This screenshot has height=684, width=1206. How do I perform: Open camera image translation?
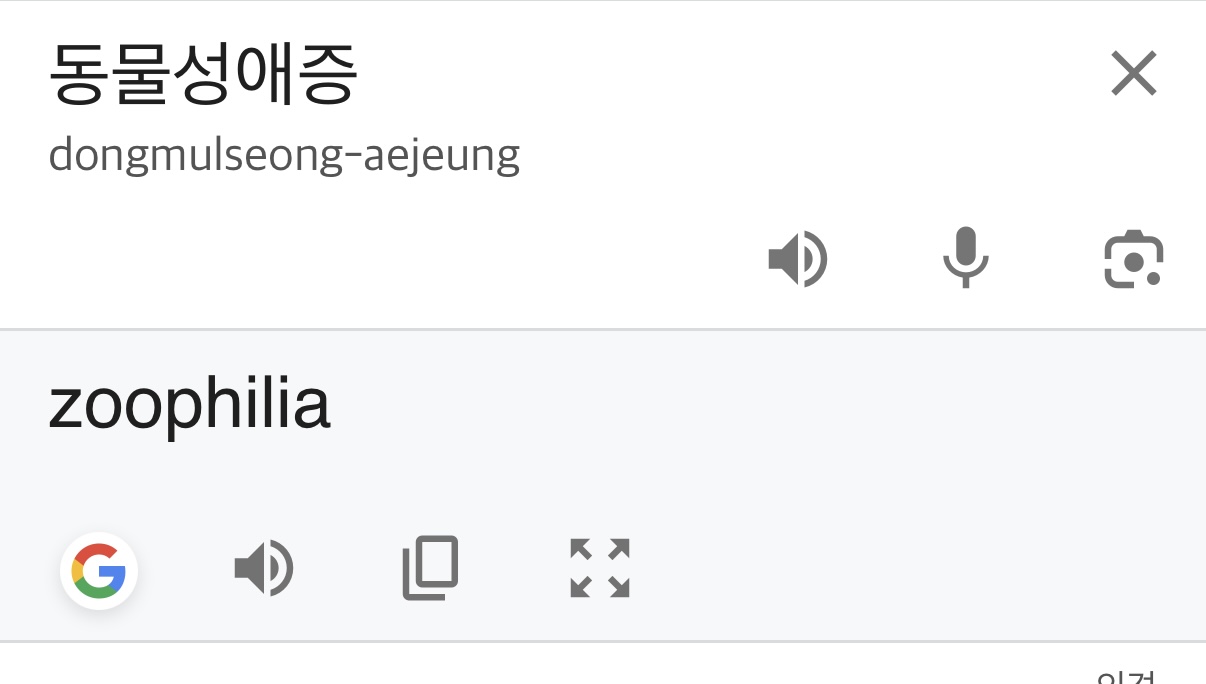pos(1133,259)
